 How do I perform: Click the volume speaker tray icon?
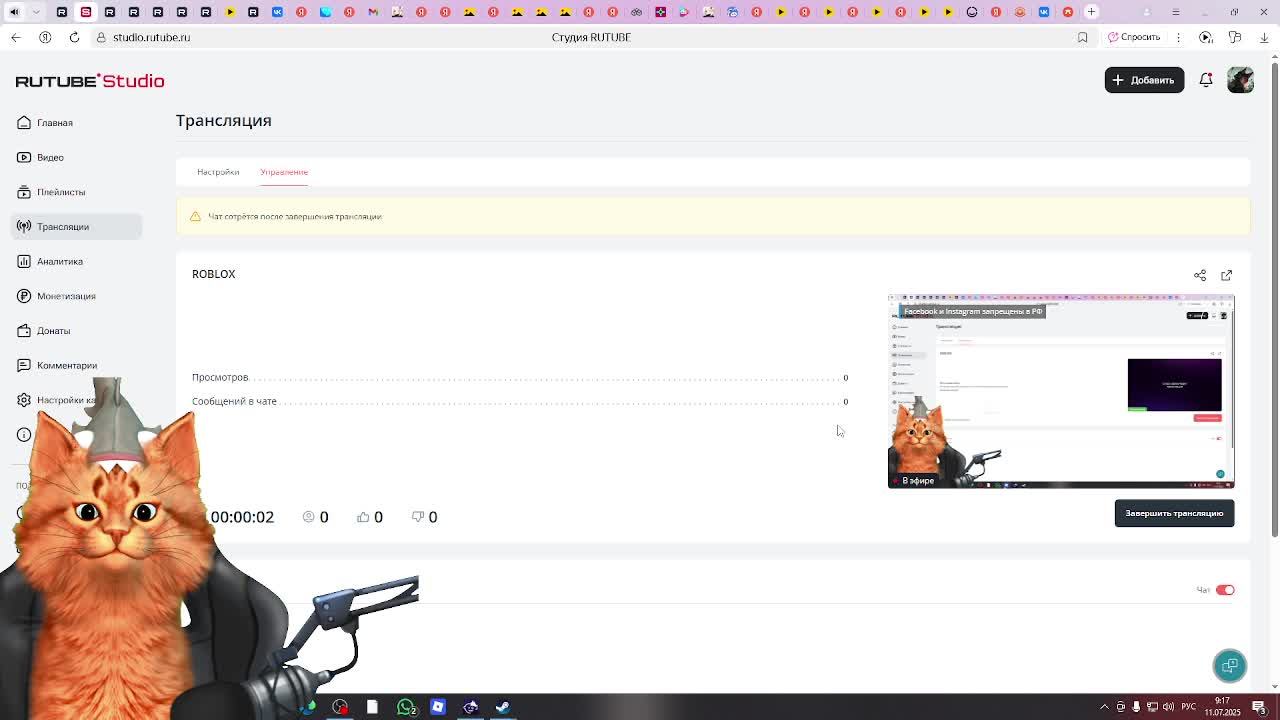pyautogui.click(x=1168, y=707)
